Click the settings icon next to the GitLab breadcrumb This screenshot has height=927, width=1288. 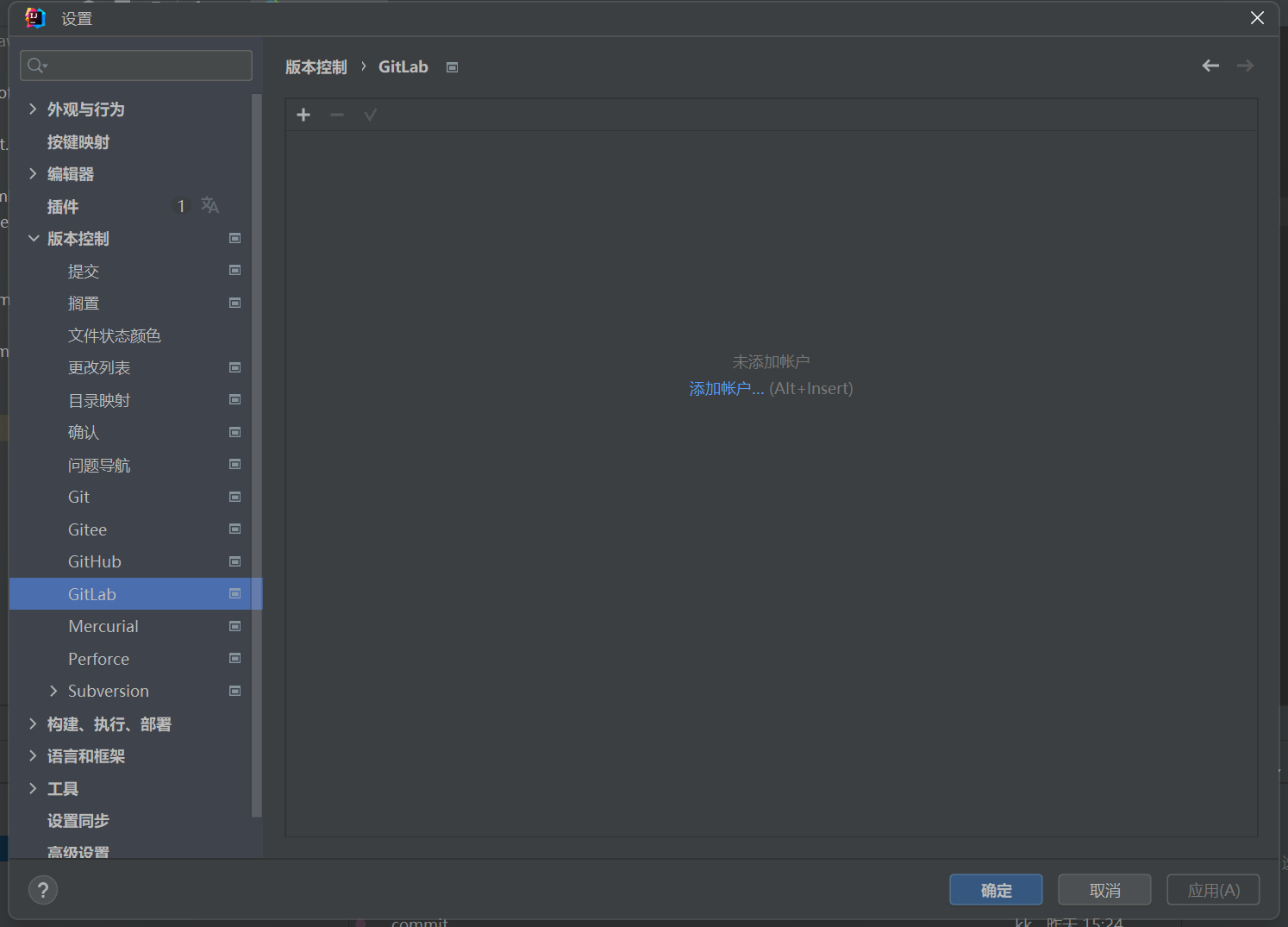tap(452, 66)
